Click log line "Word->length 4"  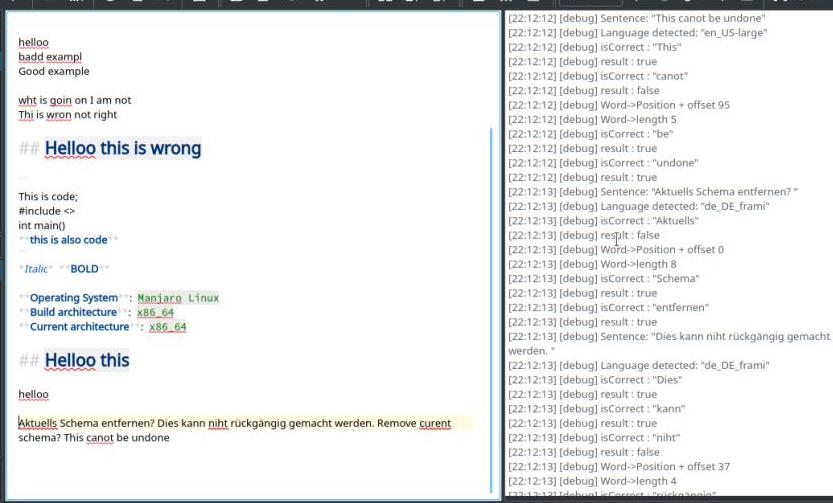point(592,481)
